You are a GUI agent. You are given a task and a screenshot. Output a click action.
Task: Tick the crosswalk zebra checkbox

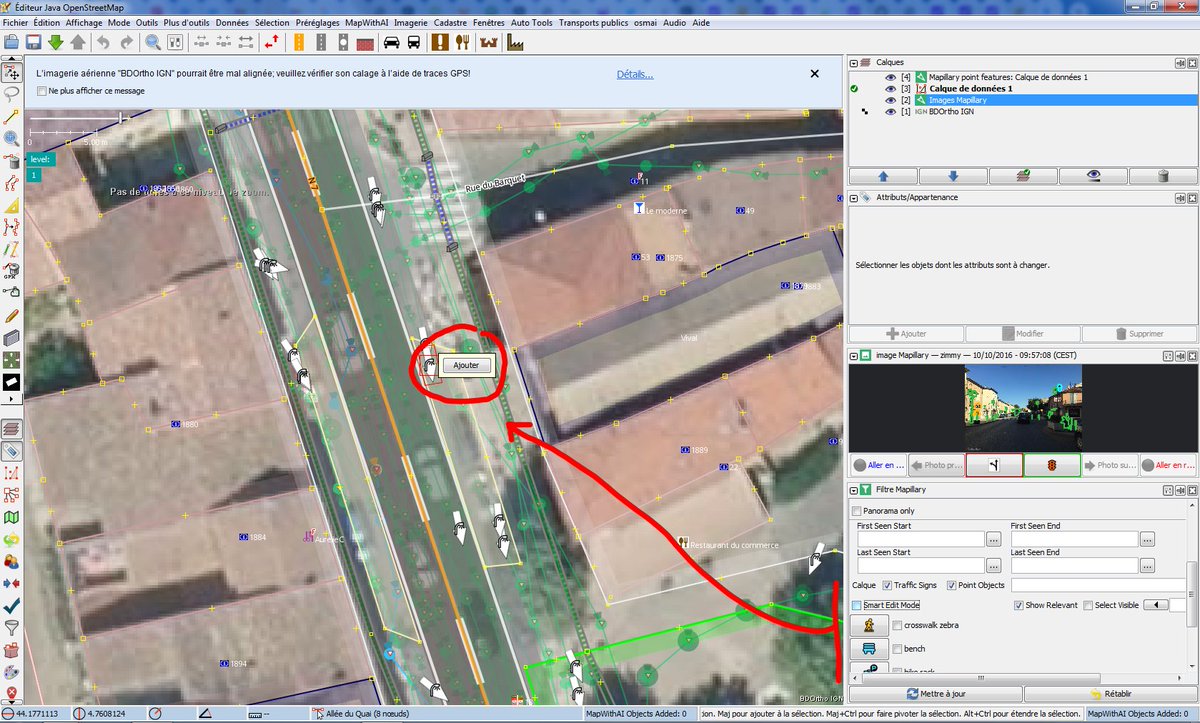[x=896, y=625]
